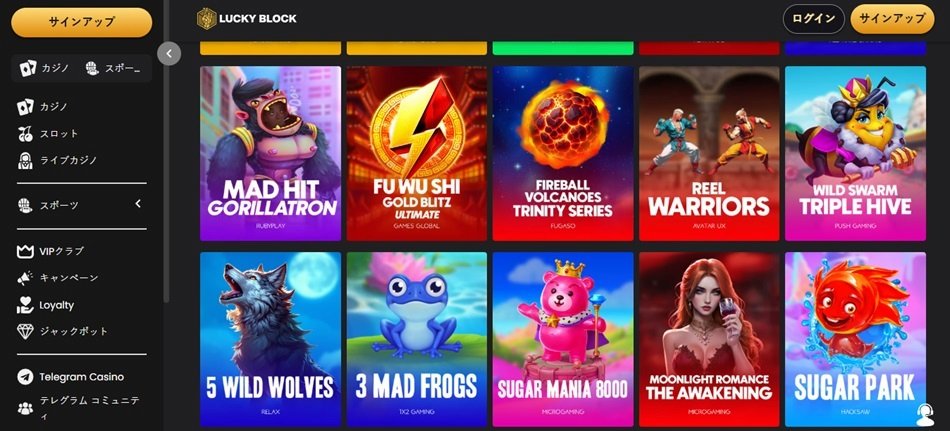Click the campaign megaphone icon
Screen dimensions: 950x431
(x=25, y=278)
